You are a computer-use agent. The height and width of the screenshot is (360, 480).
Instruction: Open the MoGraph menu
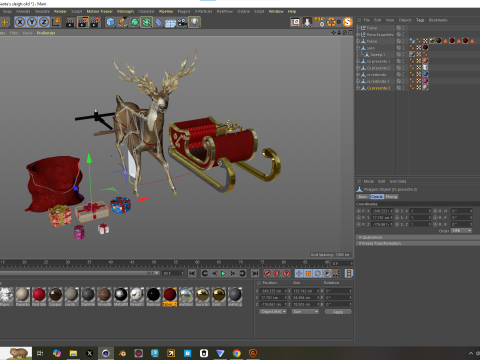coord(125,11)
